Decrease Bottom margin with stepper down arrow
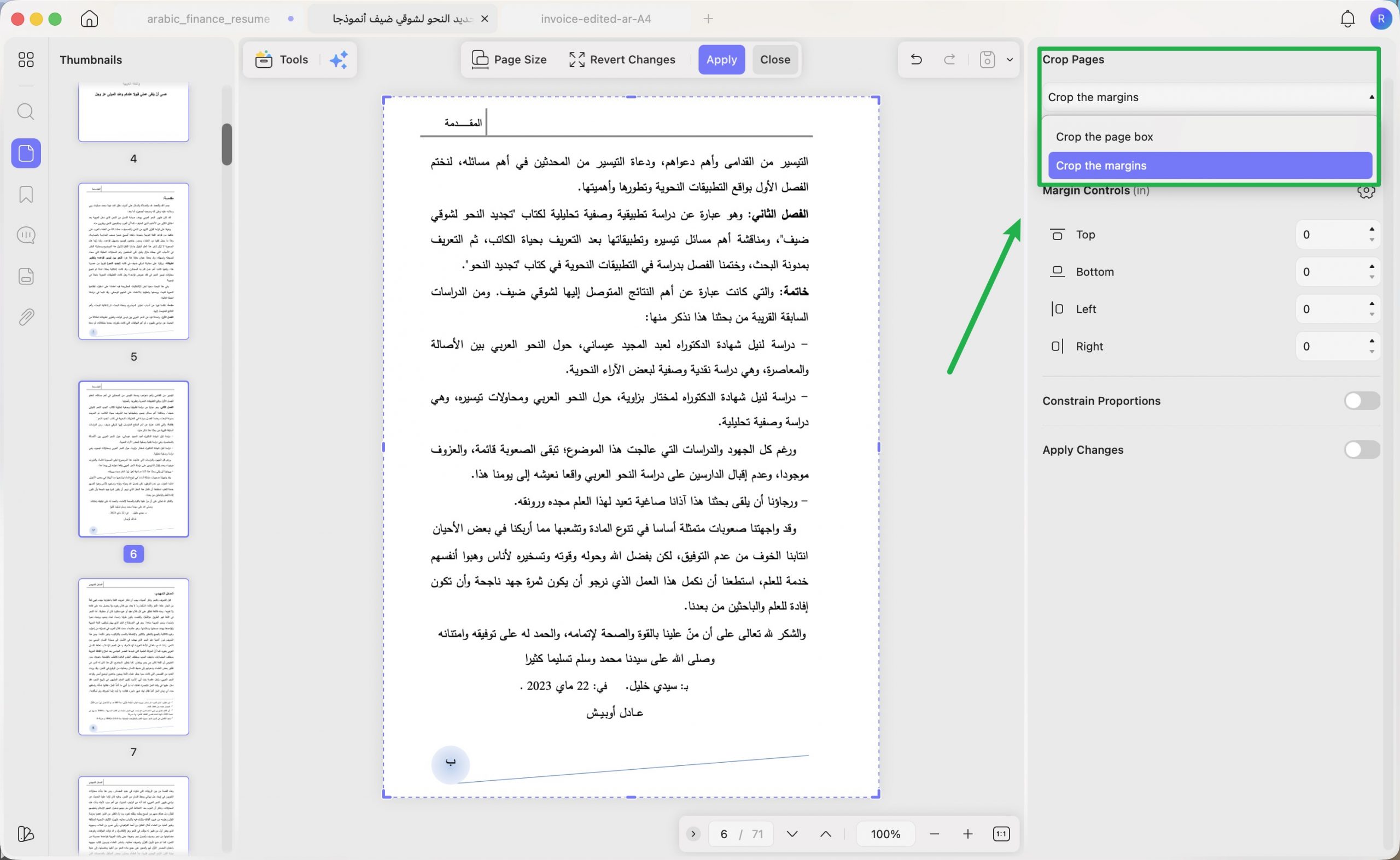The width and height of the screenshot is (1400, 860). point(1372,278)
